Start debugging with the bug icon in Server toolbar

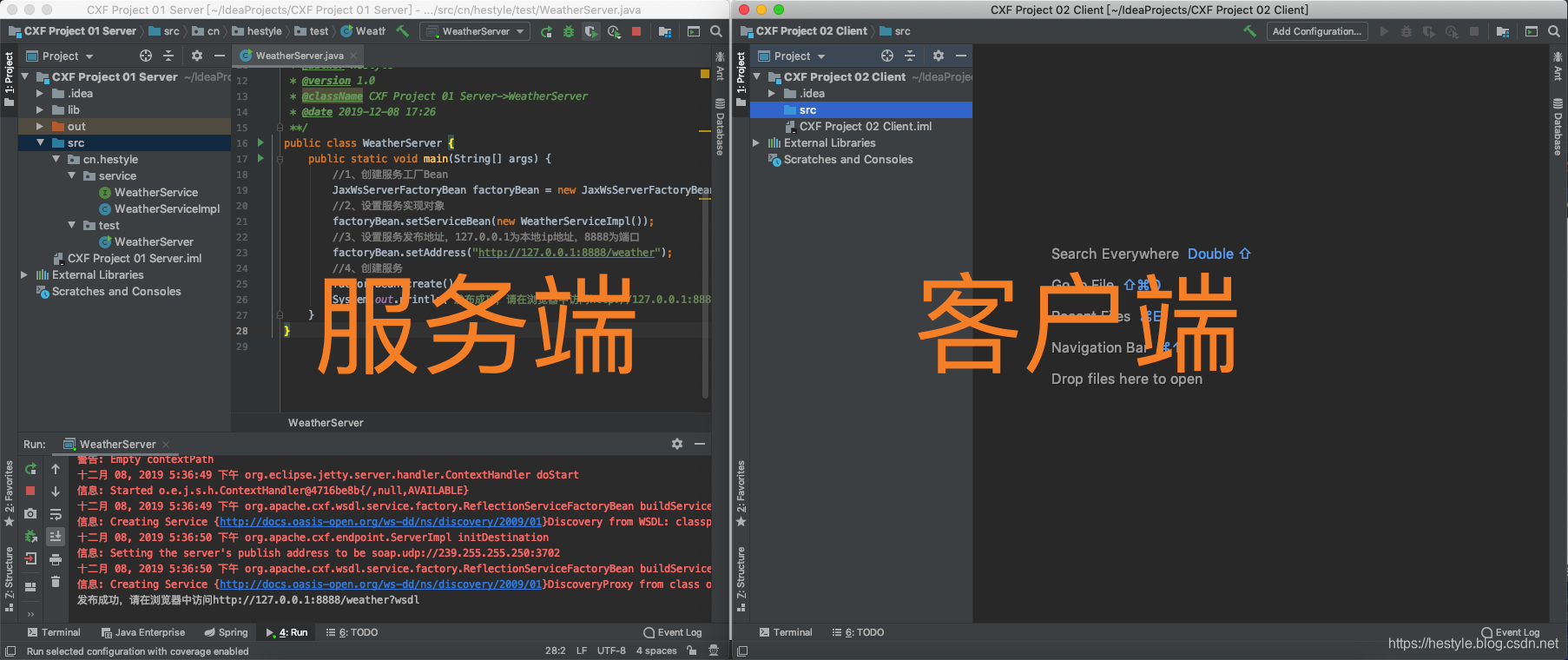(x=569, y=31)
